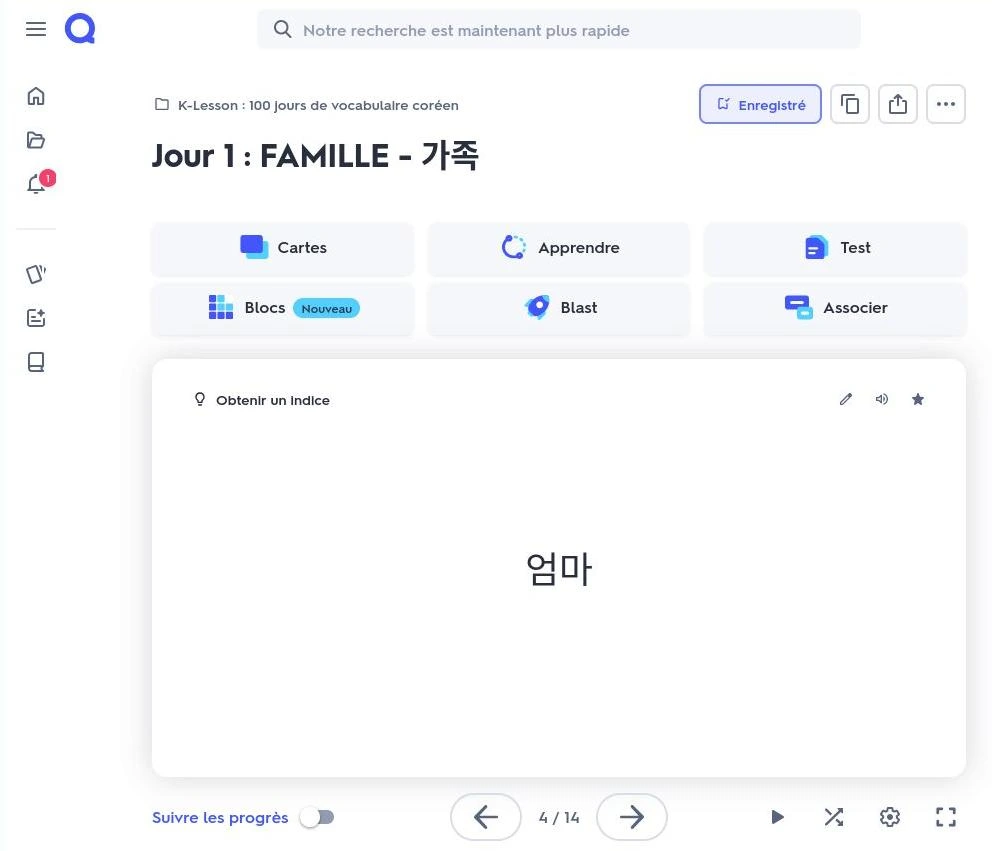Click the Enregistré button
The height and width of the screenshot is (851, 992).
[760, 104]
